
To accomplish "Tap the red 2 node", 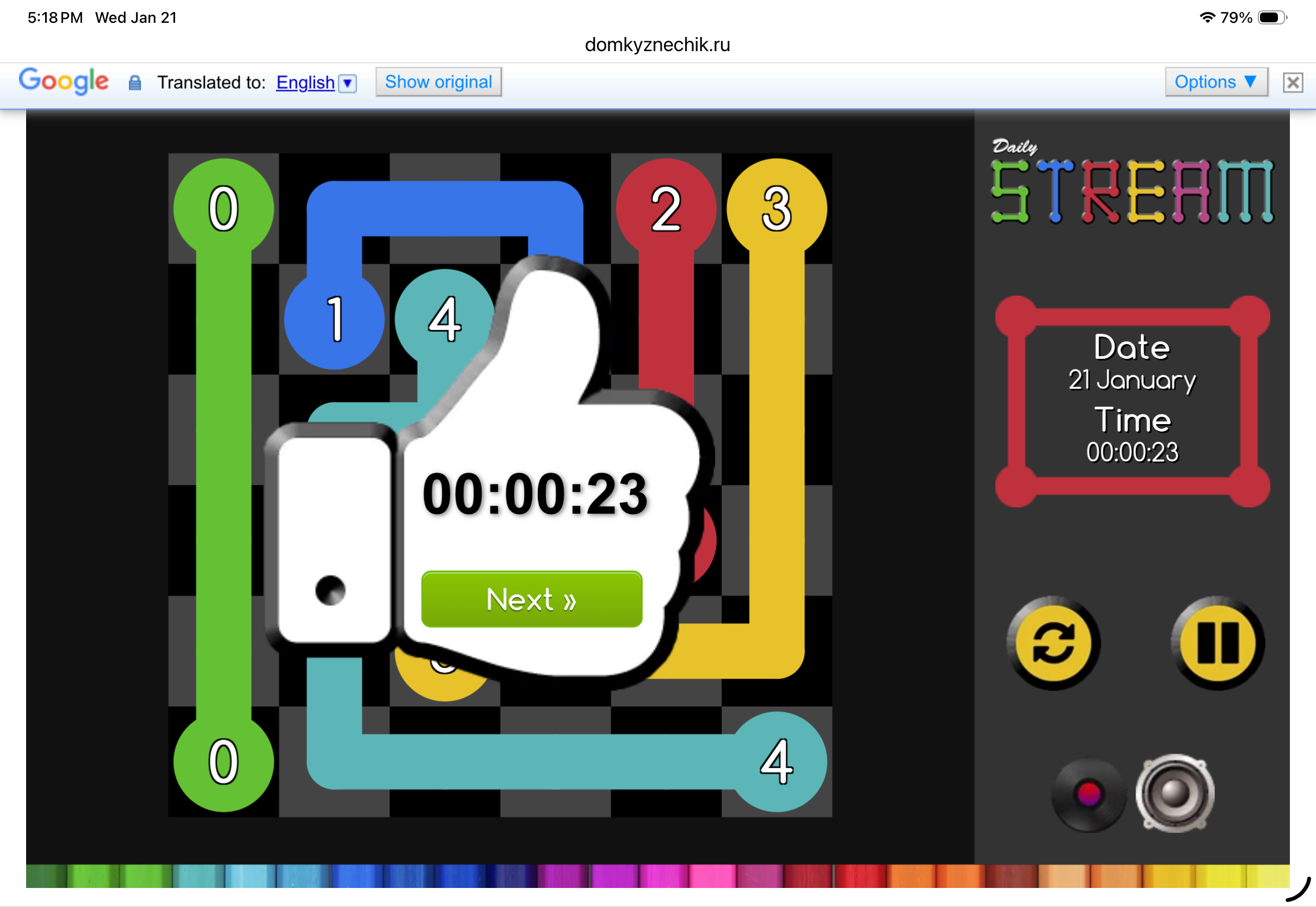I will [x=666, y=209].
